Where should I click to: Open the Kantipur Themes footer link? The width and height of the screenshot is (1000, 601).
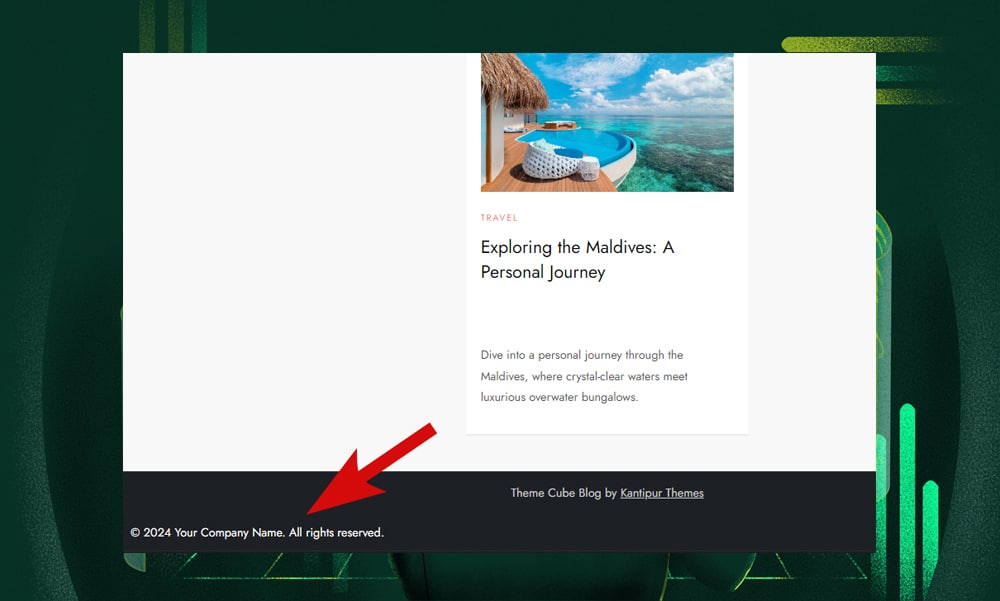(x=661, y=493)
